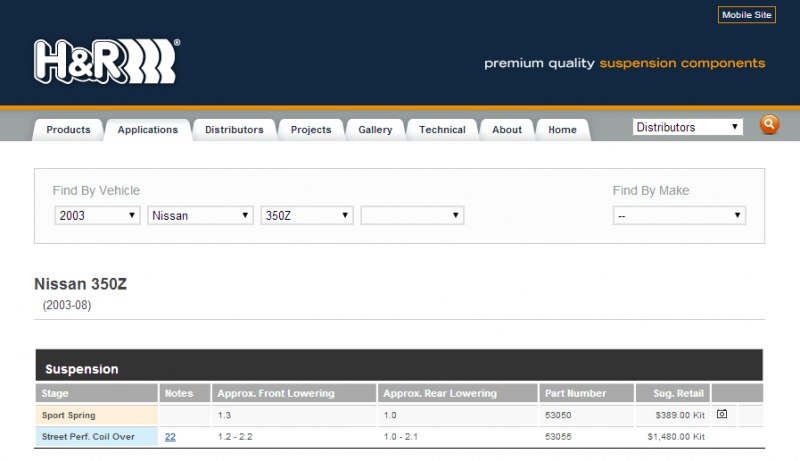This screenshot has height=461, width=800.
Task: Click the Find By Vehicle label
Action: pyautogui.click(x=96, y=190)
